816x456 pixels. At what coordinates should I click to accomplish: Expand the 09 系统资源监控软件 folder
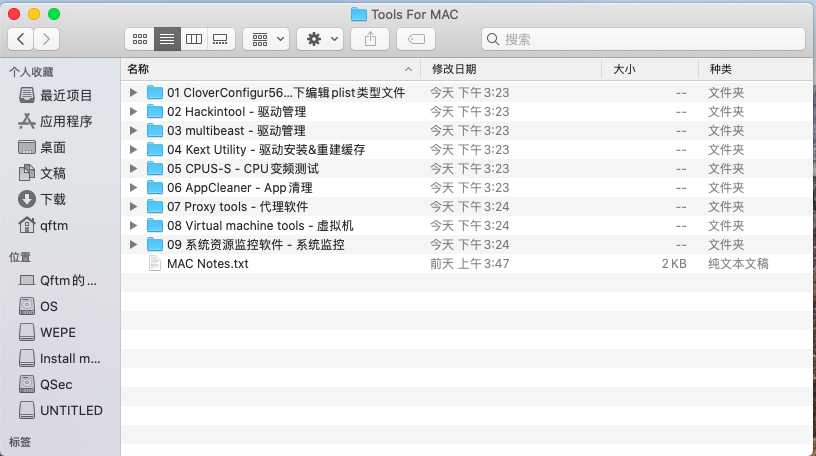pyautogui.click(x=134, y=245)
